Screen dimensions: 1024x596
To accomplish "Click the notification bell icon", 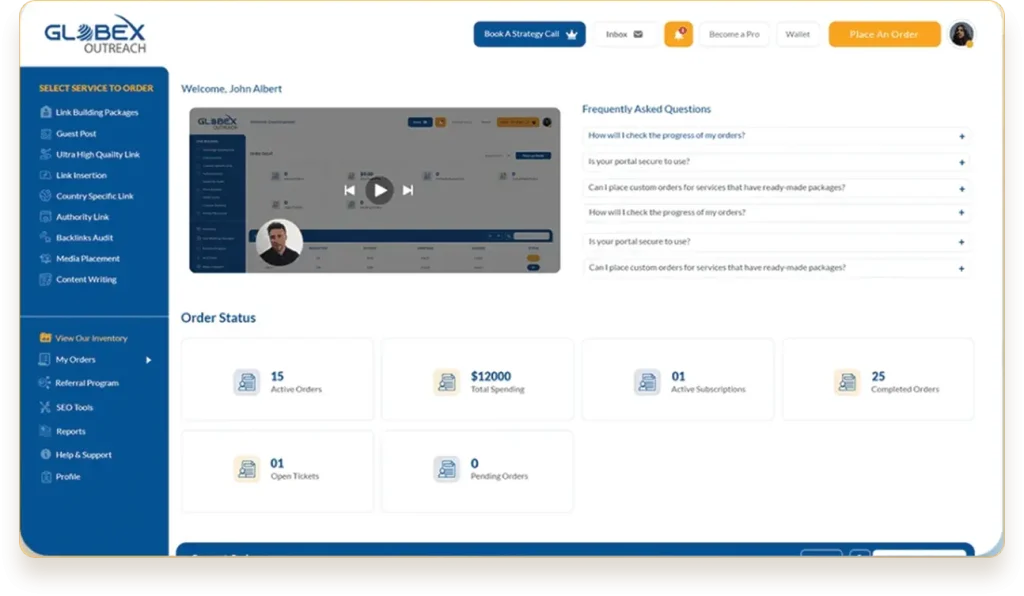I will 678,34.
